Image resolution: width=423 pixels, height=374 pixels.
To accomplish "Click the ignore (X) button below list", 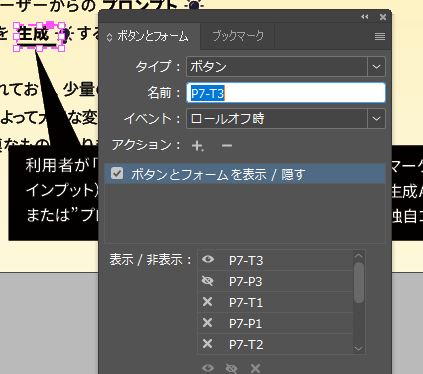I will tap(255, 368).
